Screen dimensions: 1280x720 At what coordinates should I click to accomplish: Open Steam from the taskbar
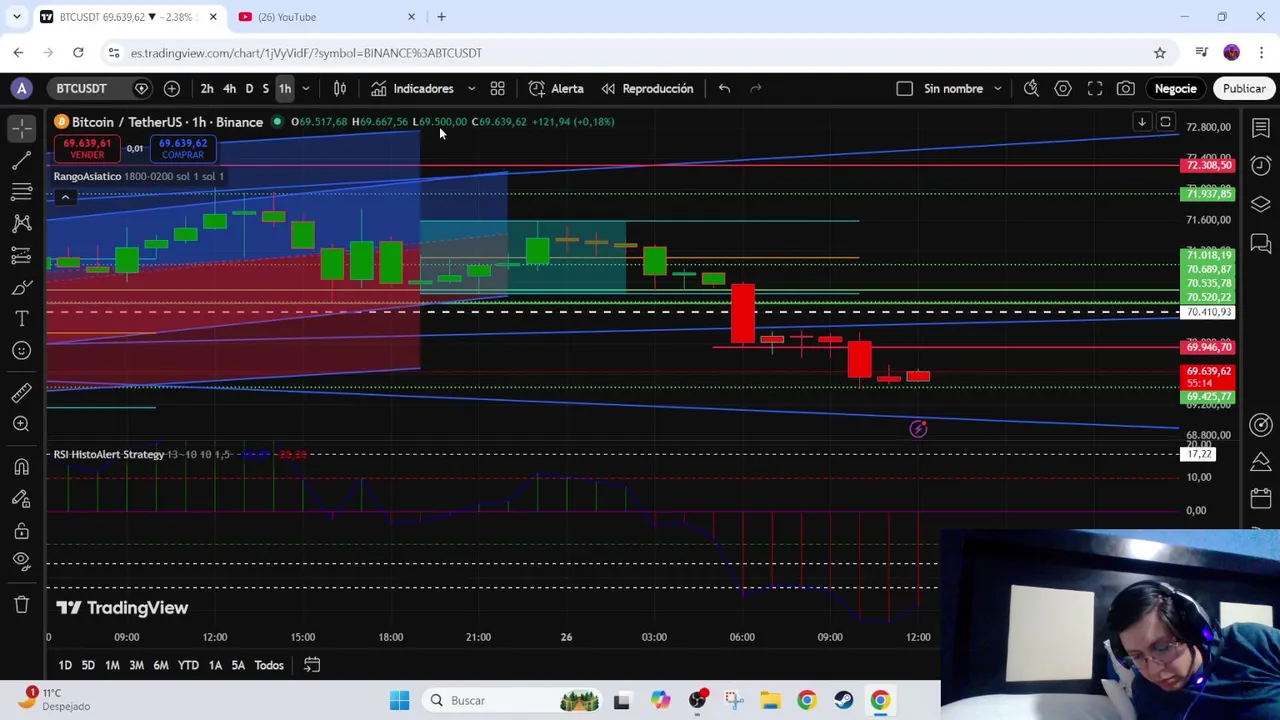[843, 700]
